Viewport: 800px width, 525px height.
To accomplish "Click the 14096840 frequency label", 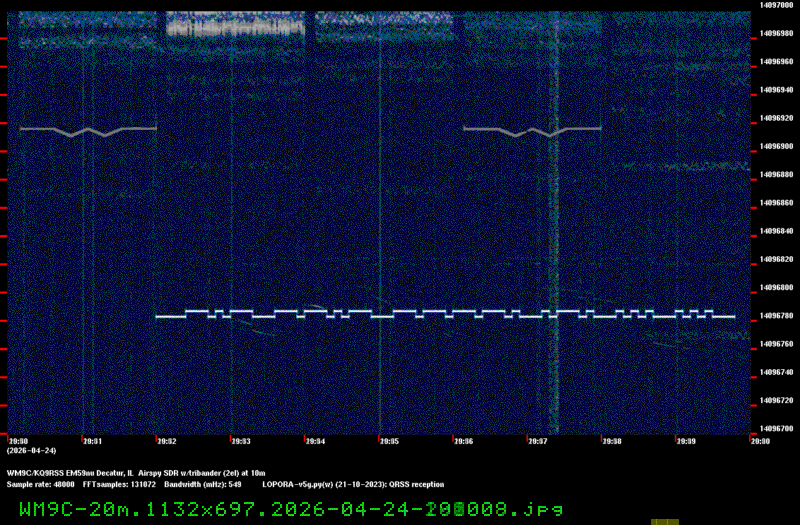I will (x=777, y=231).
